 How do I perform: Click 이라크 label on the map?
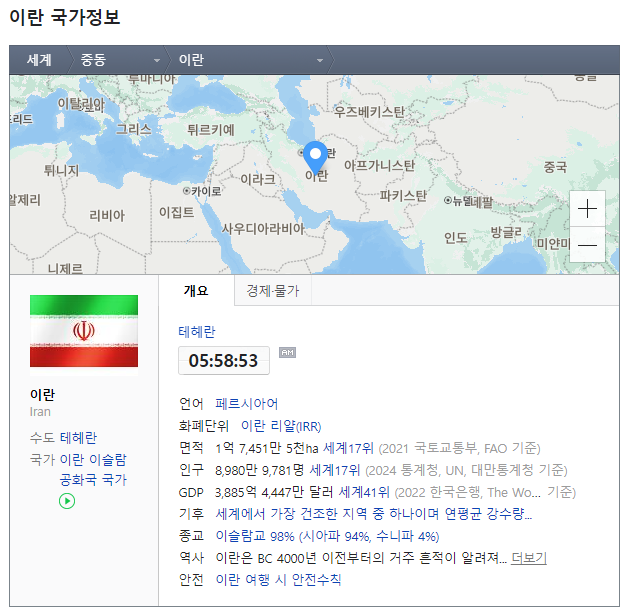click(x=258, y=179)
